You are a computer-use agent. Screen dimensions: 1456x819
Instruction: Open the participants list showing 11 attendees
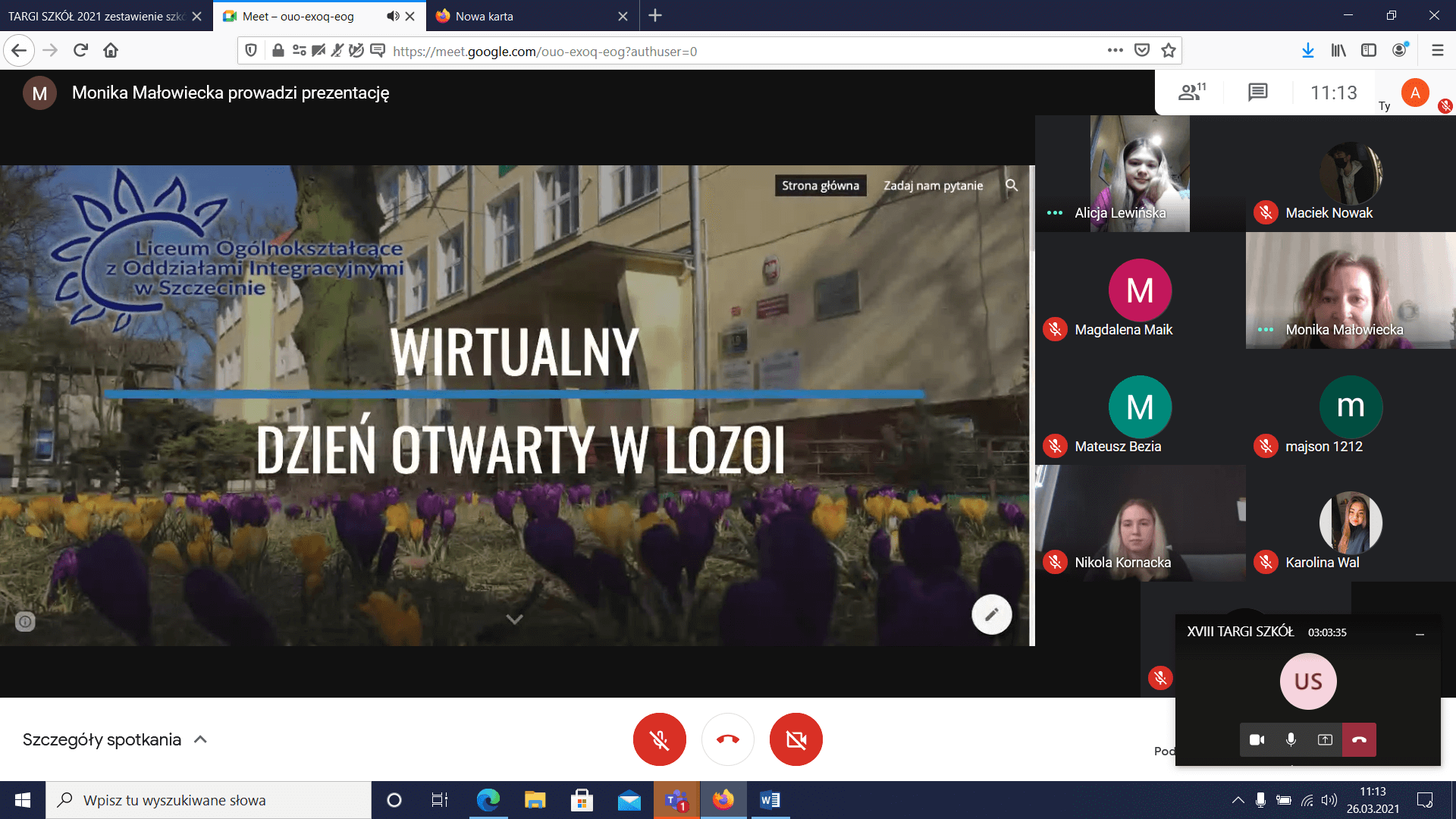1191,93
